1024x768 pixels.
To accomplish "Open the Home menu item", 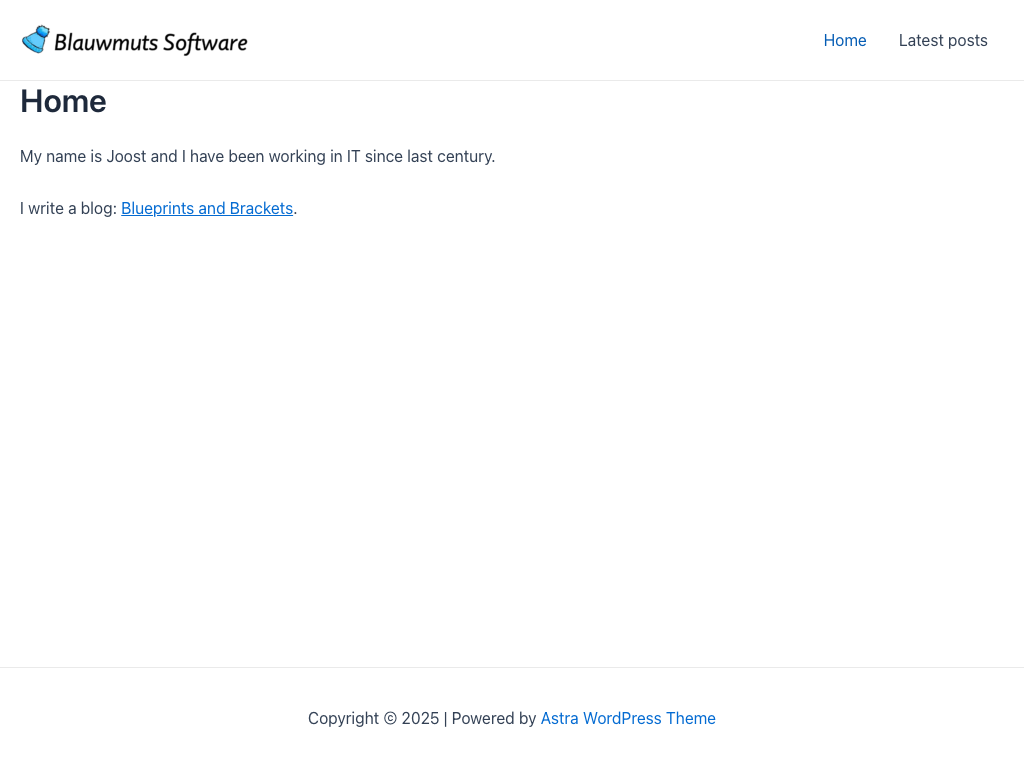I will point(845,41).
